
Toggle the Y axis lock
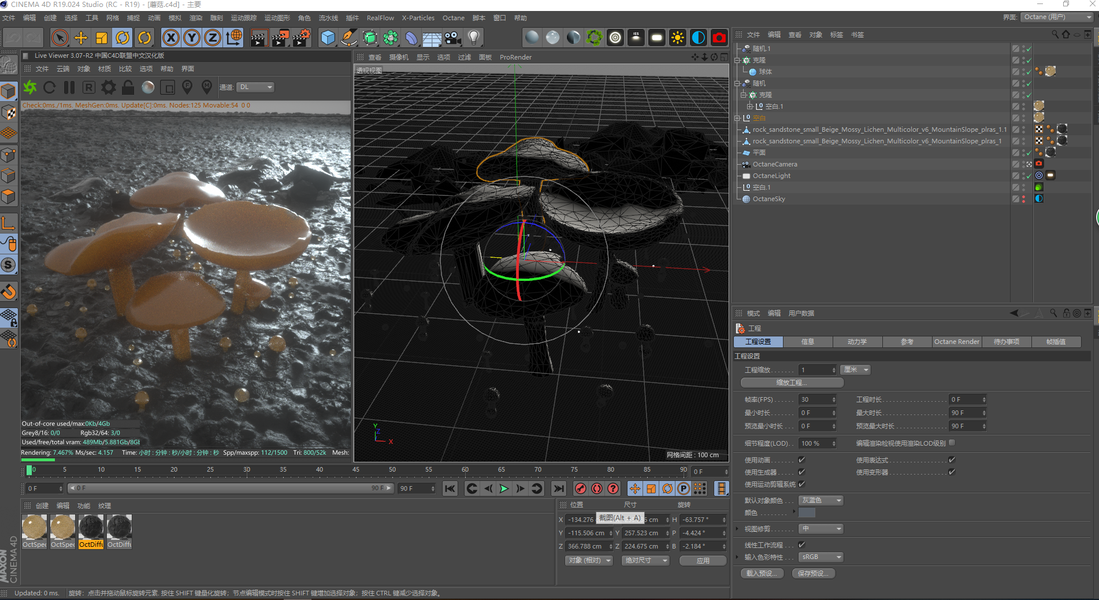pos(192,37)
